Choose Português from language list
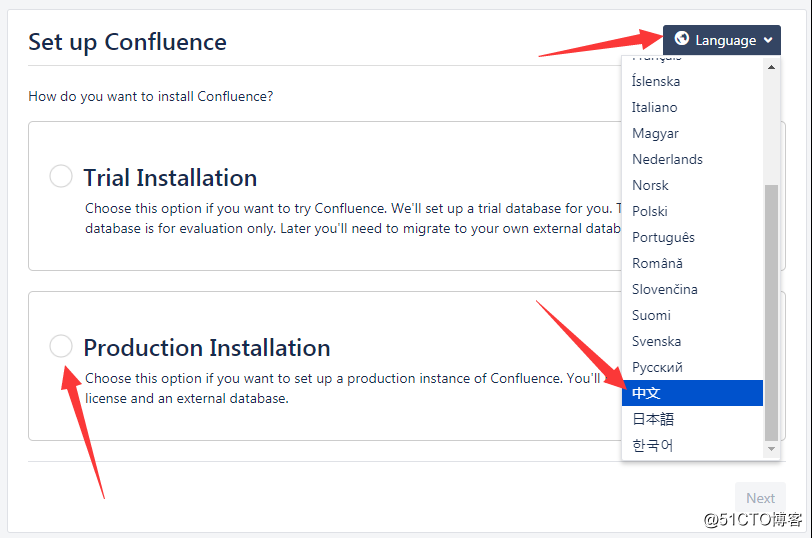 pos(692,237)
